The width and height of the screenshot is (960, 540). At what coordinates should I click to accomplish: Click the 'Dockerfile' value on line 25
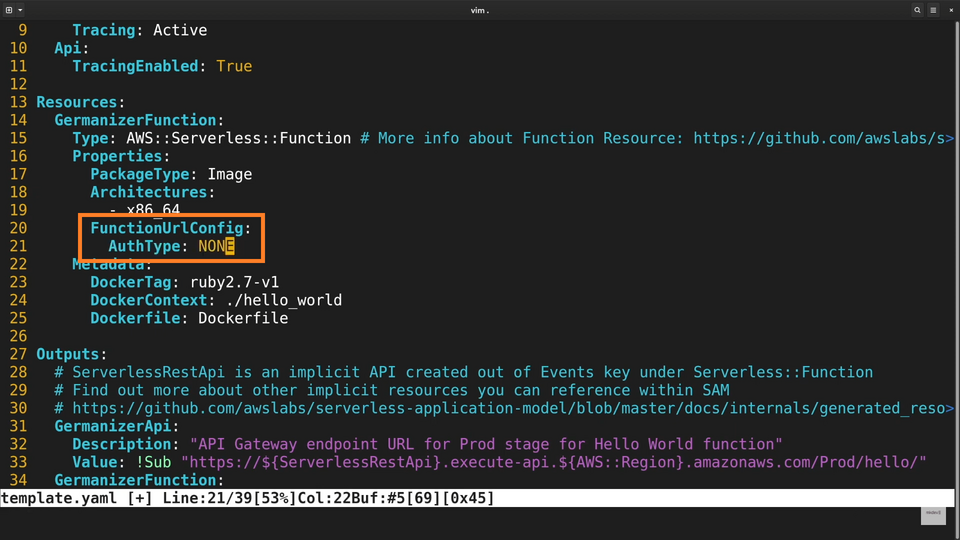click(243, 318)
